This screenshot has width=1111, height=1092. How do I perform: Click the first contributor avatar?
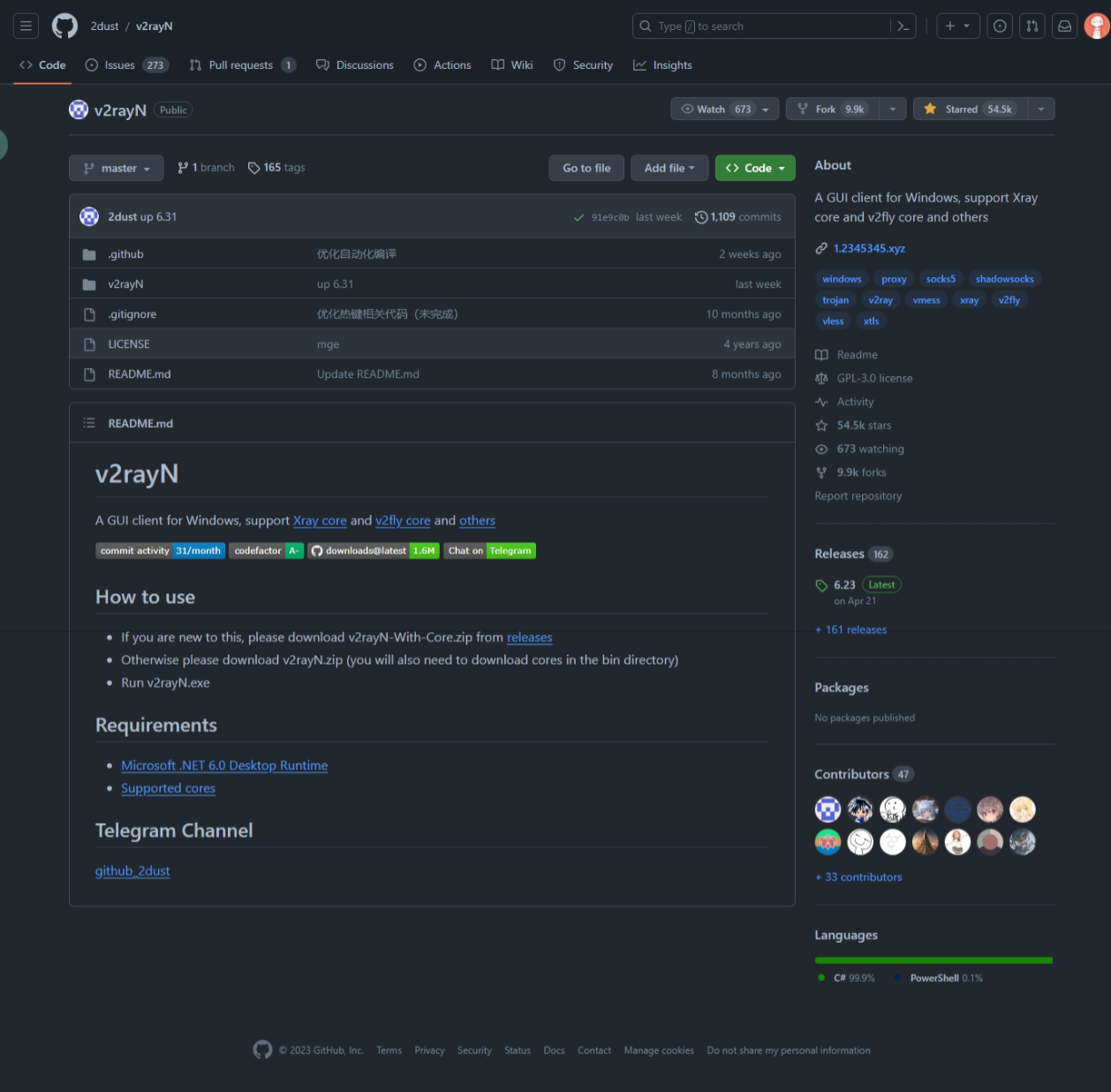pos(828,810)
